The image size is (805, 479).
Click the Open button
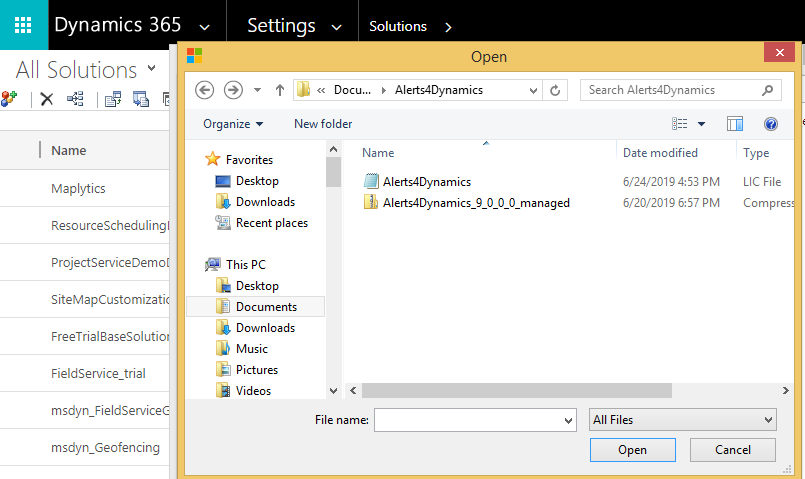point(632,450)
